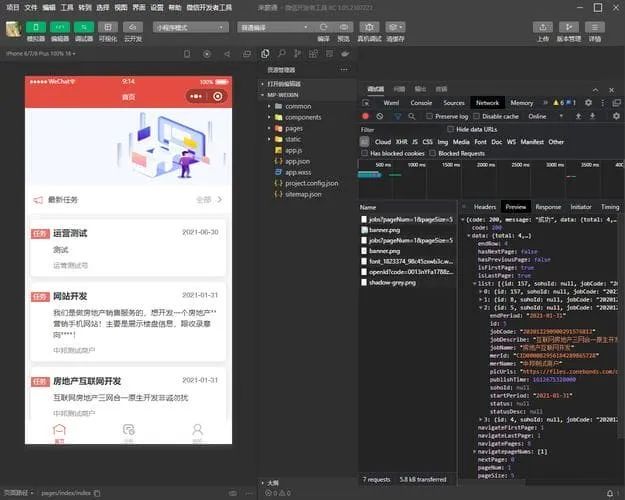Toggle the editor panel (编辑器) button
The image size is (625, 500).
[x=60, y=27]
